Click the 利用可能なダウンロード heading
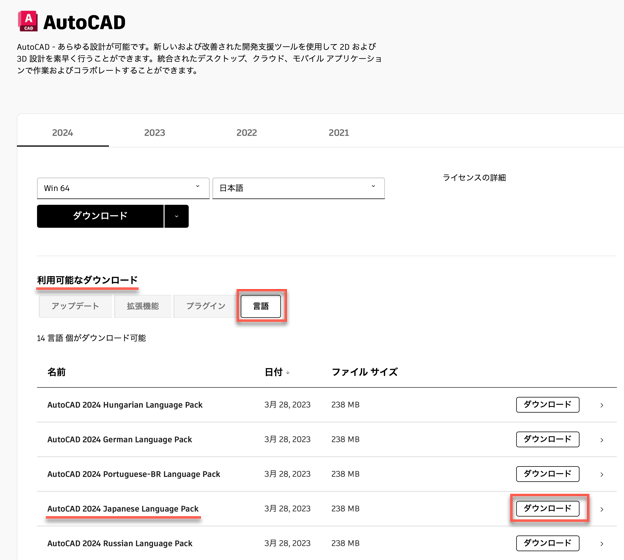This screenshot has height=560, width=624. pyautogui.click(x=87, y=280)
